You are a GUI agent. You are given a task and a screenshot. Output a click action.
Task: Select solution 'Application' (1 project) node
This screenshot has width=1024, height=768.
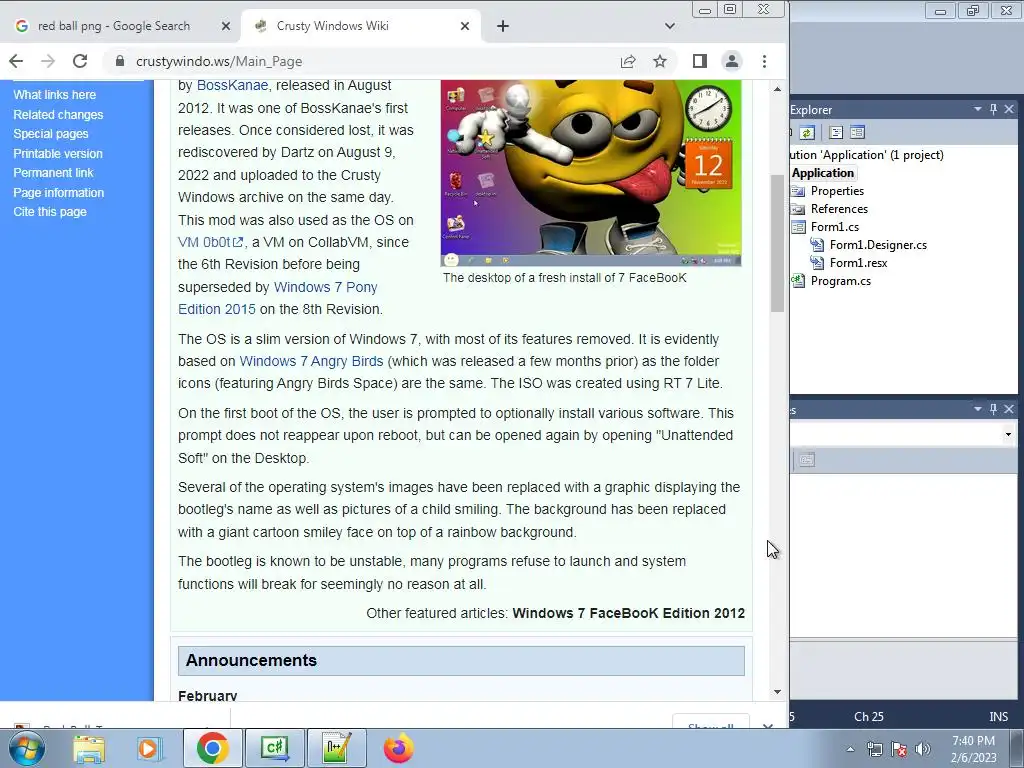[867, 155]
